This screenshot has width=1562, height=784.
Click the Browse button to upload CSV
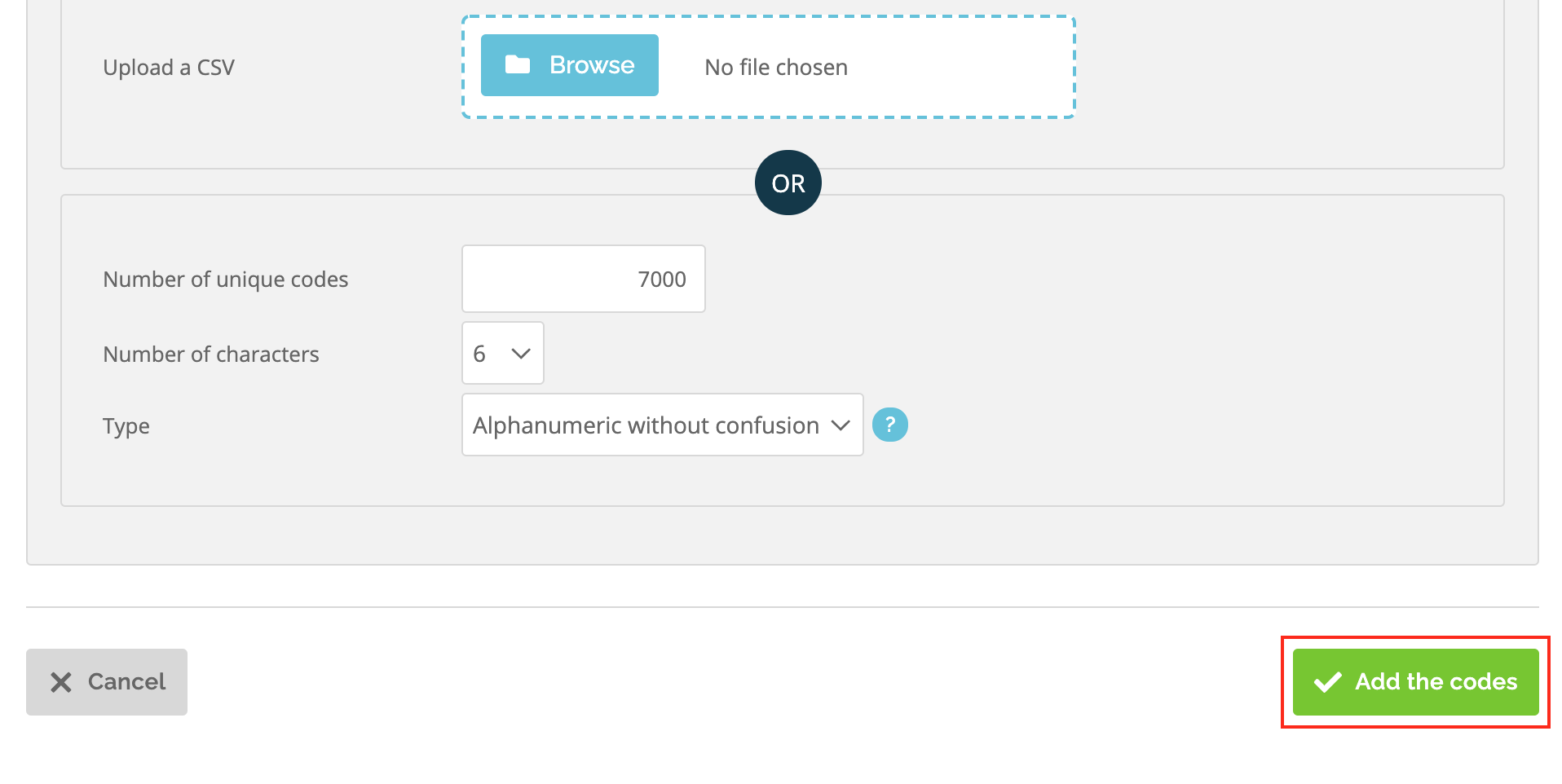[x=569, y=65]
